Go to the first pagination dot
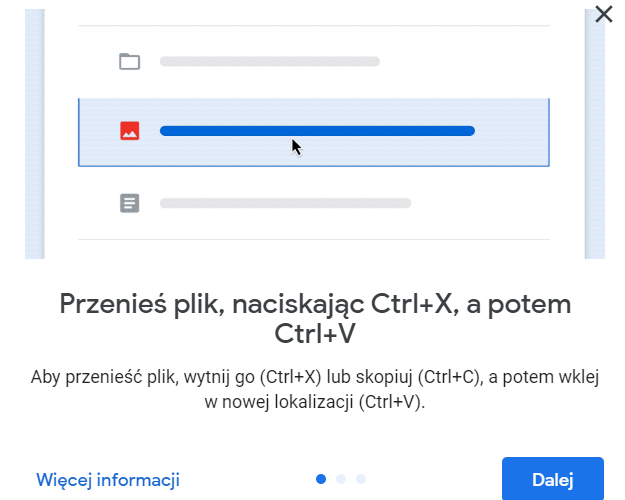This screenshot has height=500, width=625. (x=321, y=479)
